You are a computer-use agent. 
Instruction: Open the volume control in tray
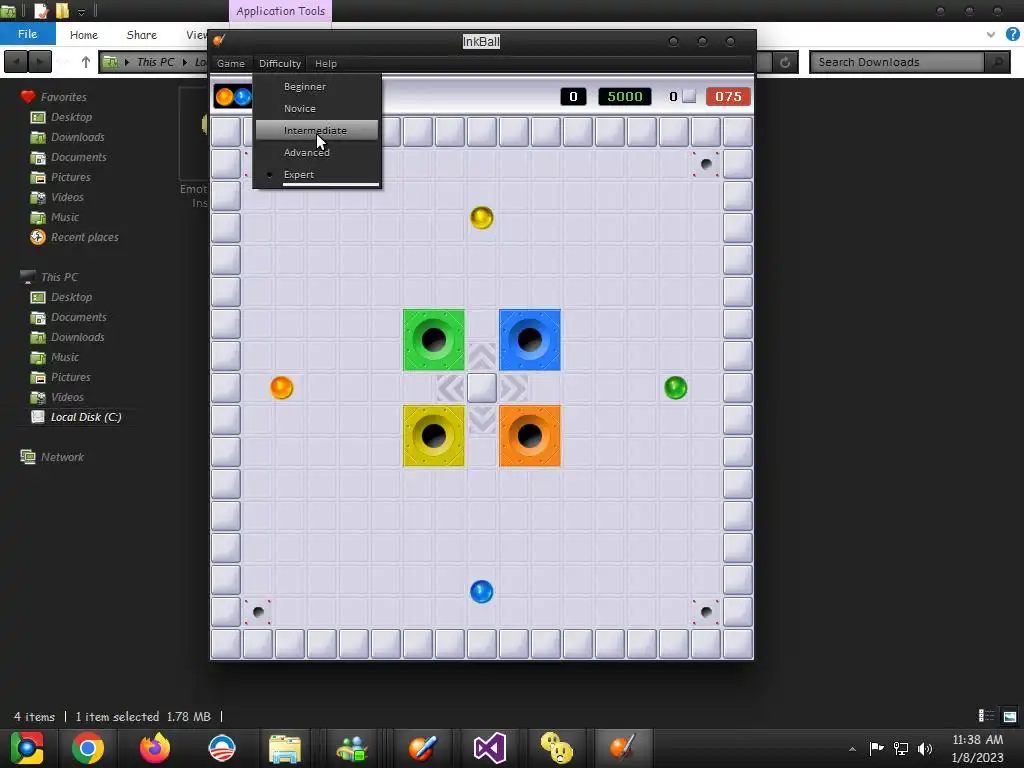925,748
